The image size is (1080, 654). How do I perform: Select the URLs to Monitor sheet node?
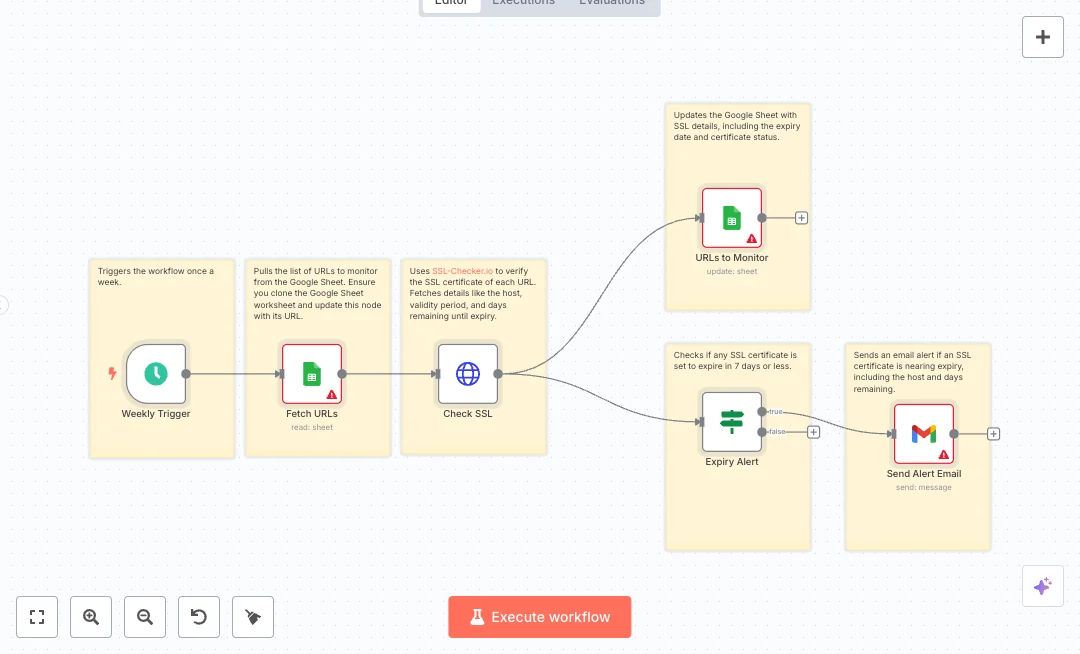732,217
